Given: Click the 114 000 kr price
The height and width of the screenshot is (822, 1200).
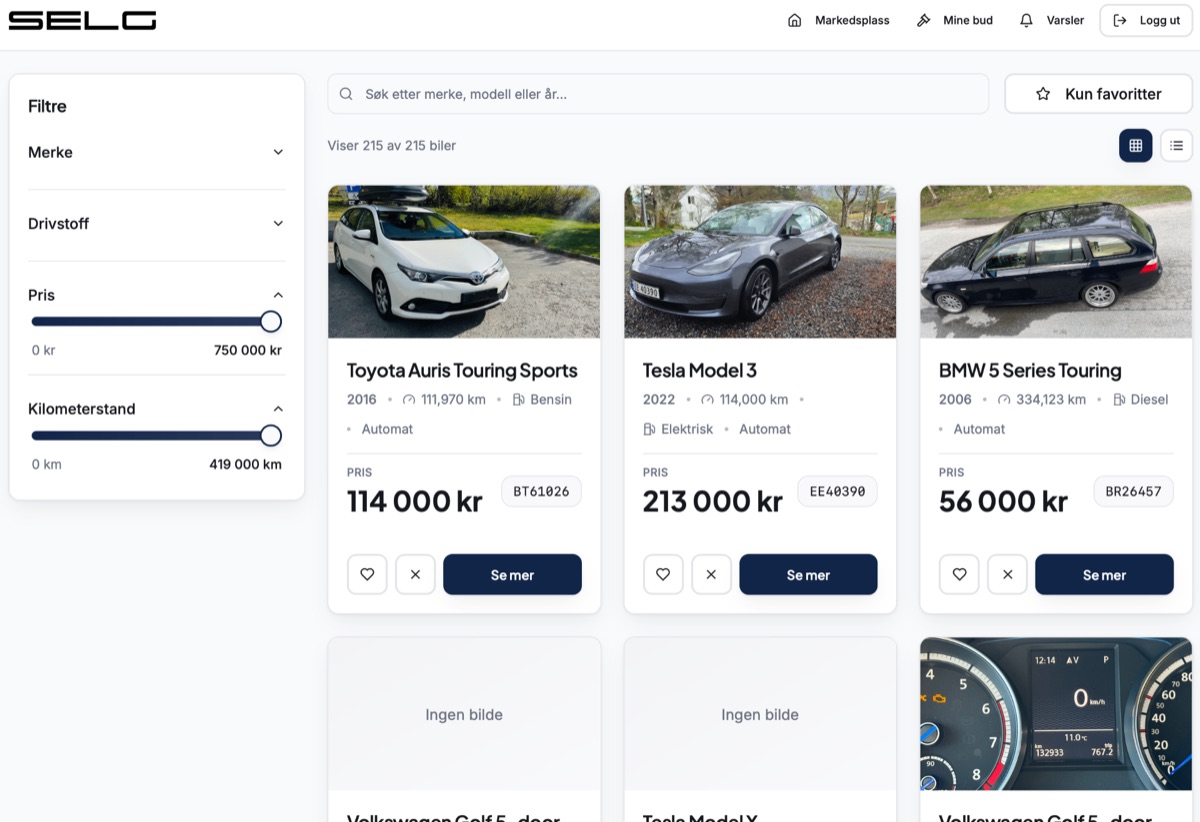Looking at the screenshot, I should 415,501.
